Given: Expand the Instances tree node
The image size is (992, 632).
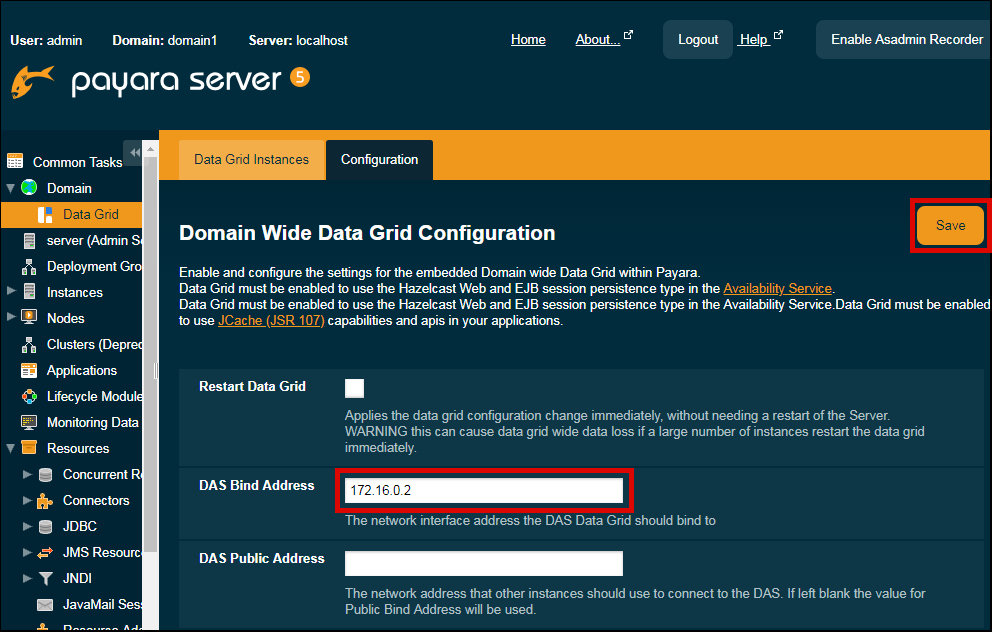Looking at the screenshot, I should click(x=11, y=292).
